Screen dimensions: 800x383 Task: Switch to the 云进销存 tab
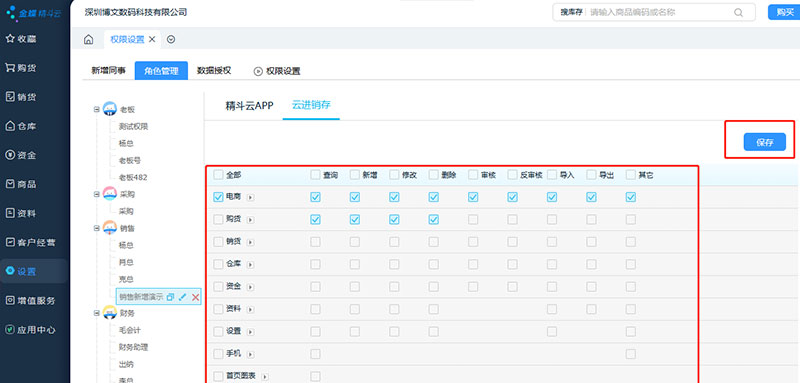pyautogui.click(x=311, y=106)
